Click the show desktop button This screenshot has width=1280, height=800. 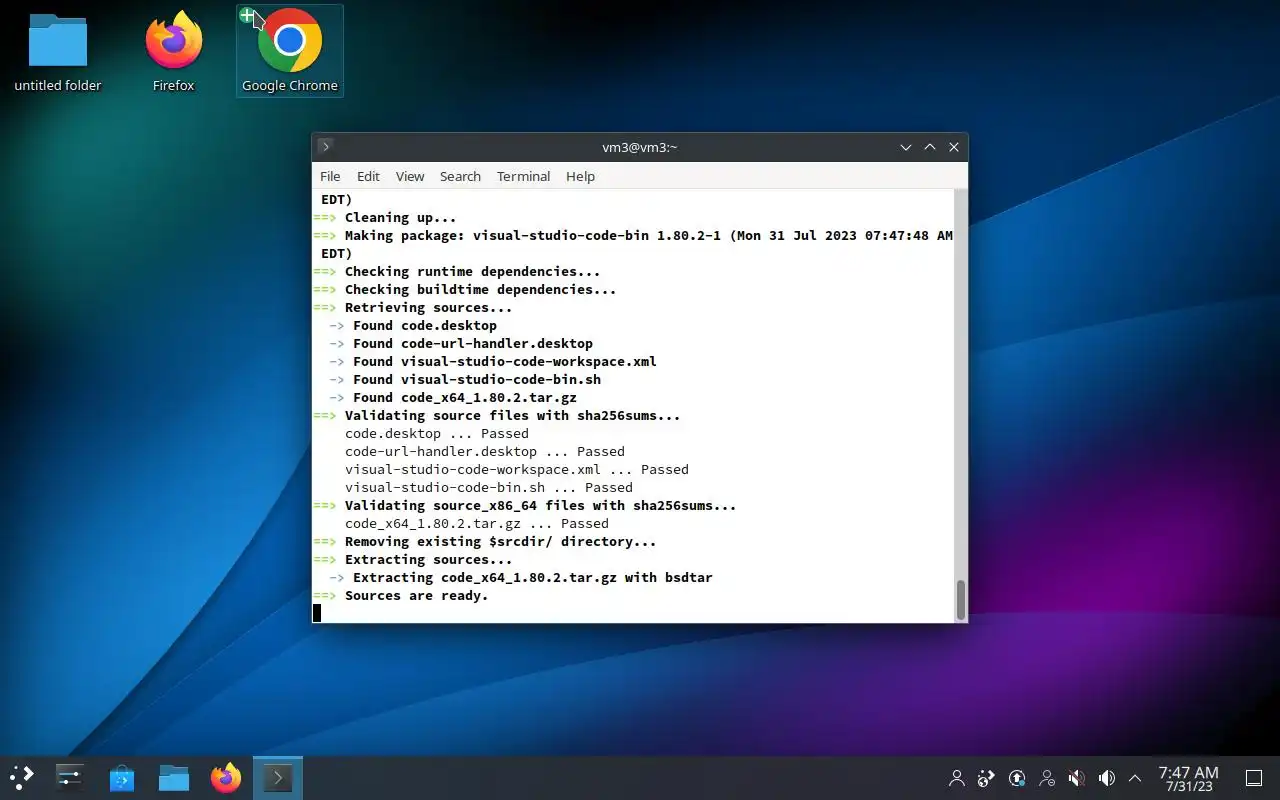[x=1254, y=778]
